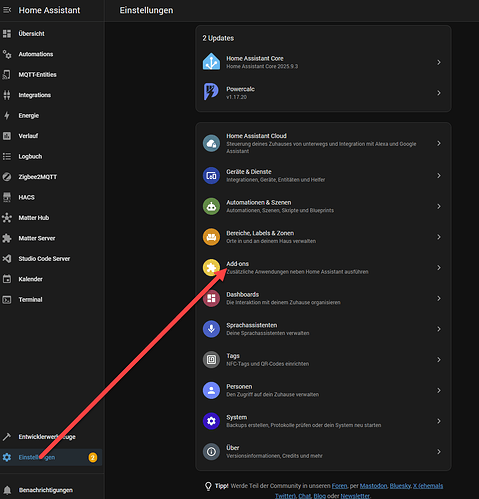Click Home Assistant title in sidebar header

pos(49,10)
